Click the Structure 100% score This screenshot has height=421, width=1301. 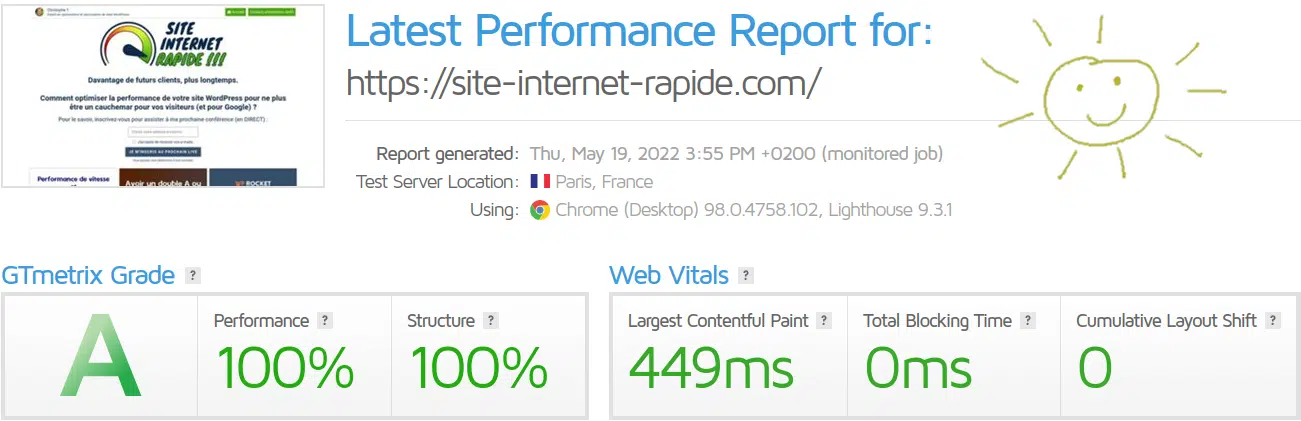pyautogui.click(x=478, y=367)
